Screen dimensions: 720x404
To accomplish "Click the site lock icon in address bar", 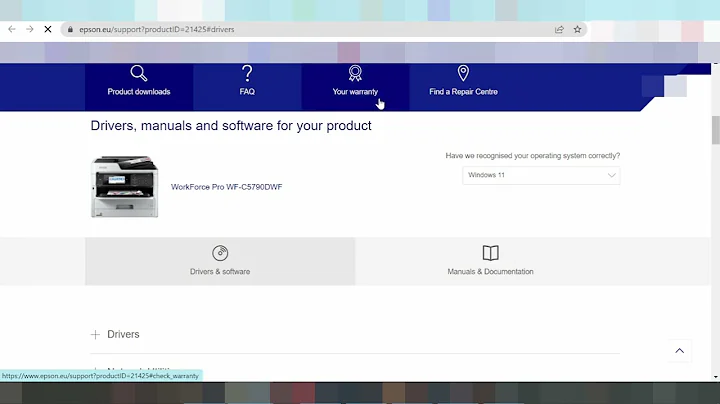I will coord(70,29).
